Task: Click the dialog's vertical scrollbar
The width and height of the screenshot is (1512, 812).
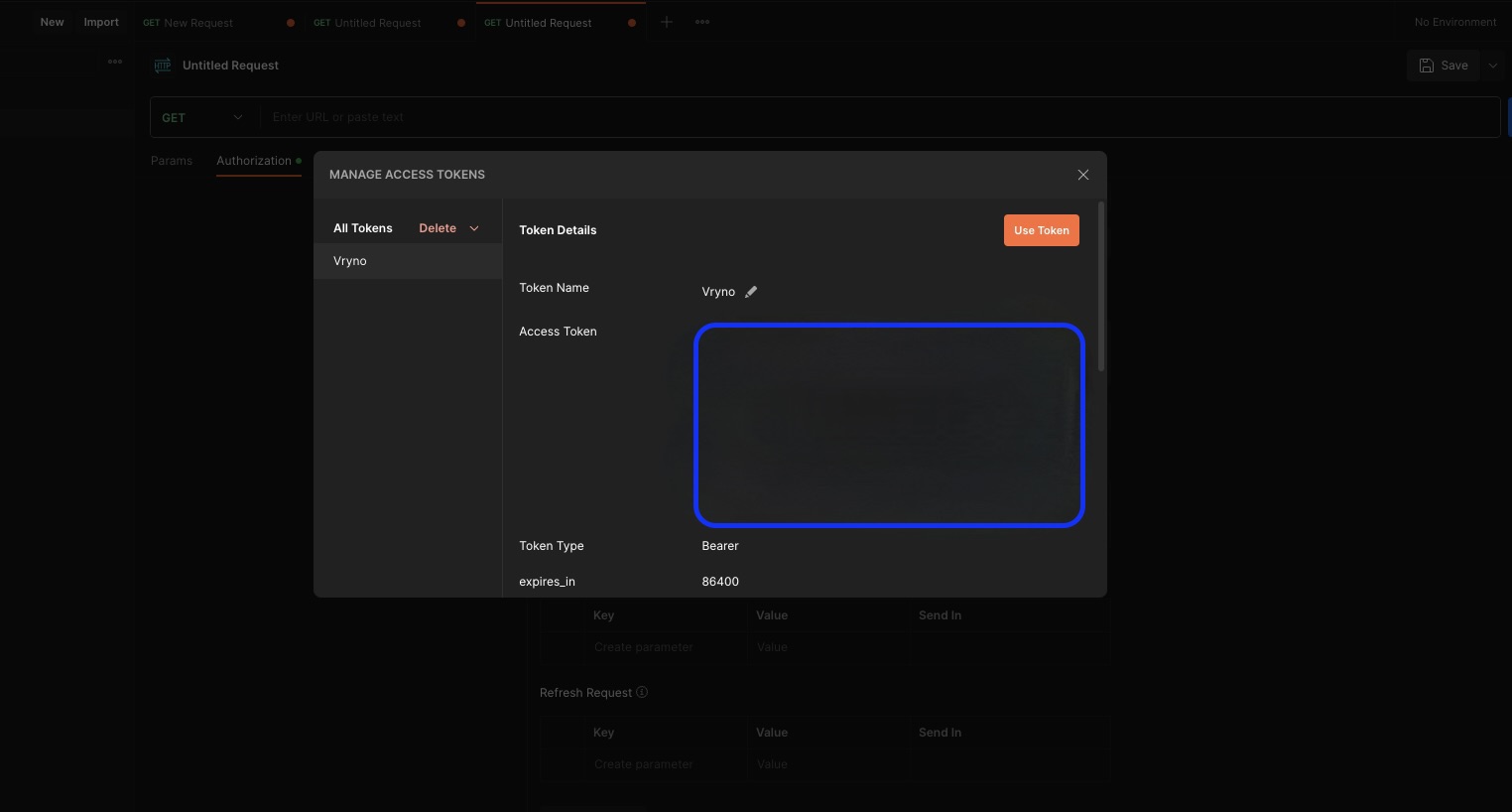Action: [x=1101, y=287]
